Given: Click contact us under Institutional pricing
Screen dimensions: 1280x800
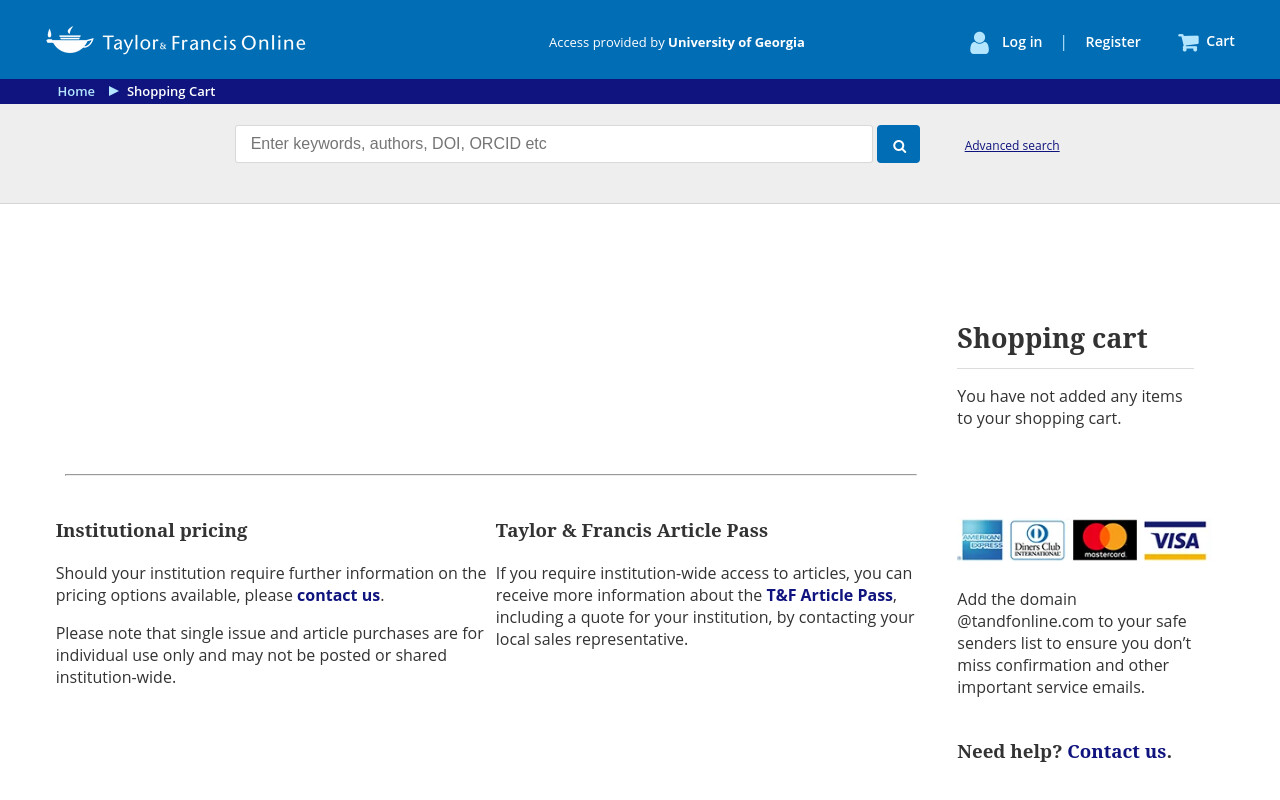Looking at the screenshot, I should coord(338,595).
